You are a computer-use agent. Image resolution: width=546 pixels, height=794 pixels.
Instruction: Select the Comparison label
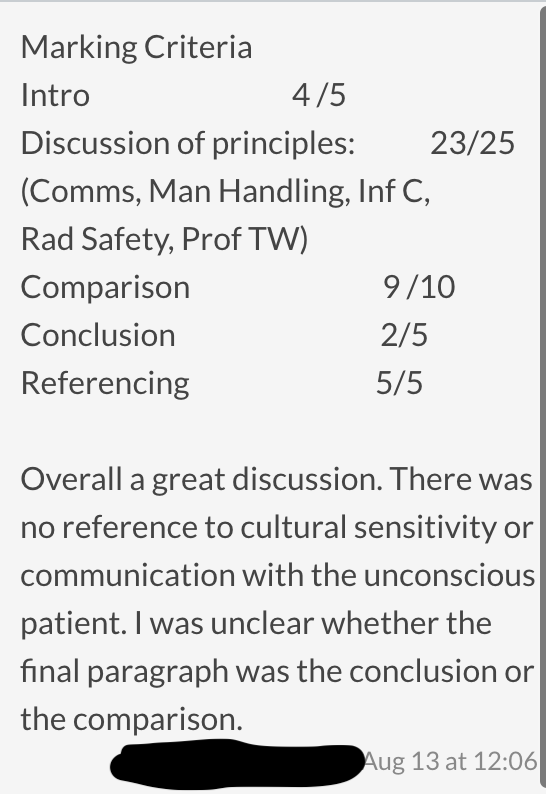click(x=105, y=288)
